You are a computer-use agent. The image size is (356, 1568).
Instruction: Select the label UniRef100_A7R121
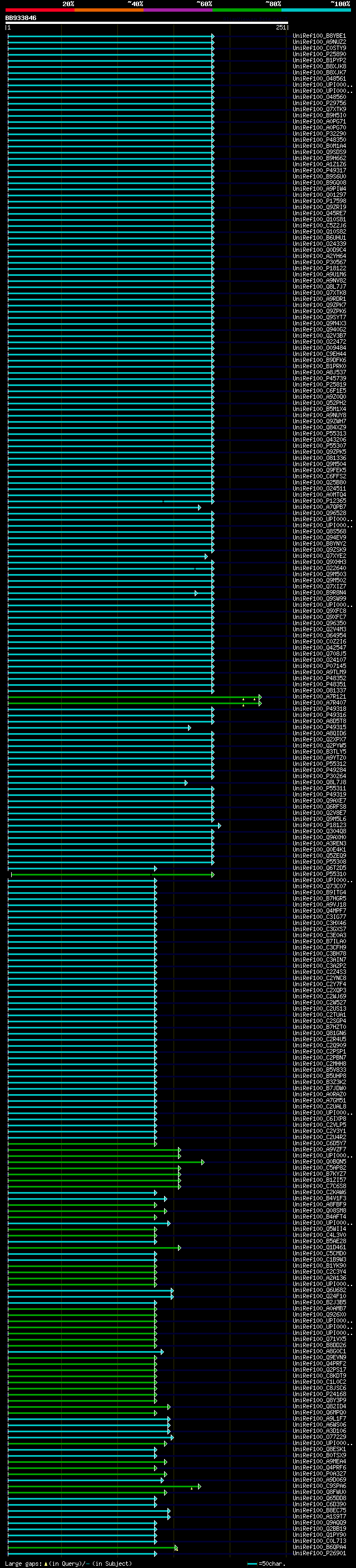coord(319,697)
